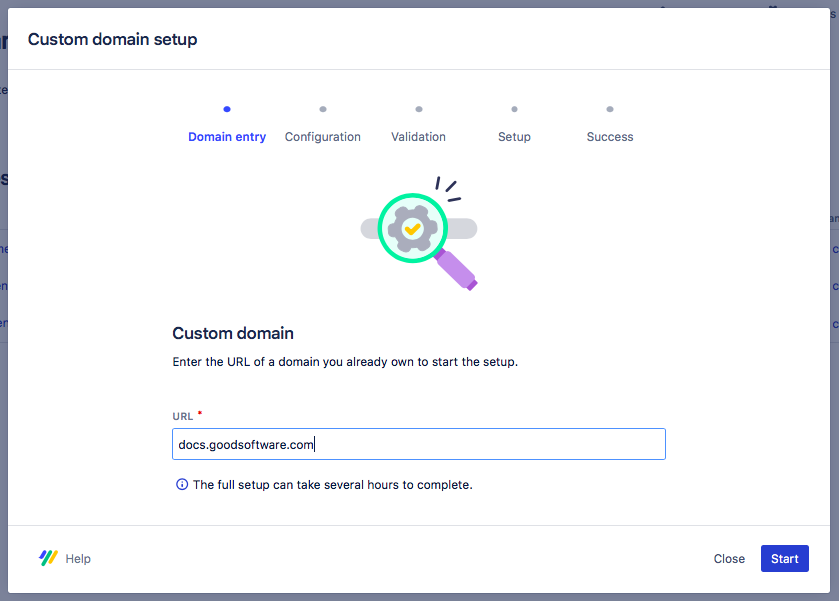The width and height of the screenshot is (839, 601).
Task: Click the Success step dot
Action: point(610,110)
